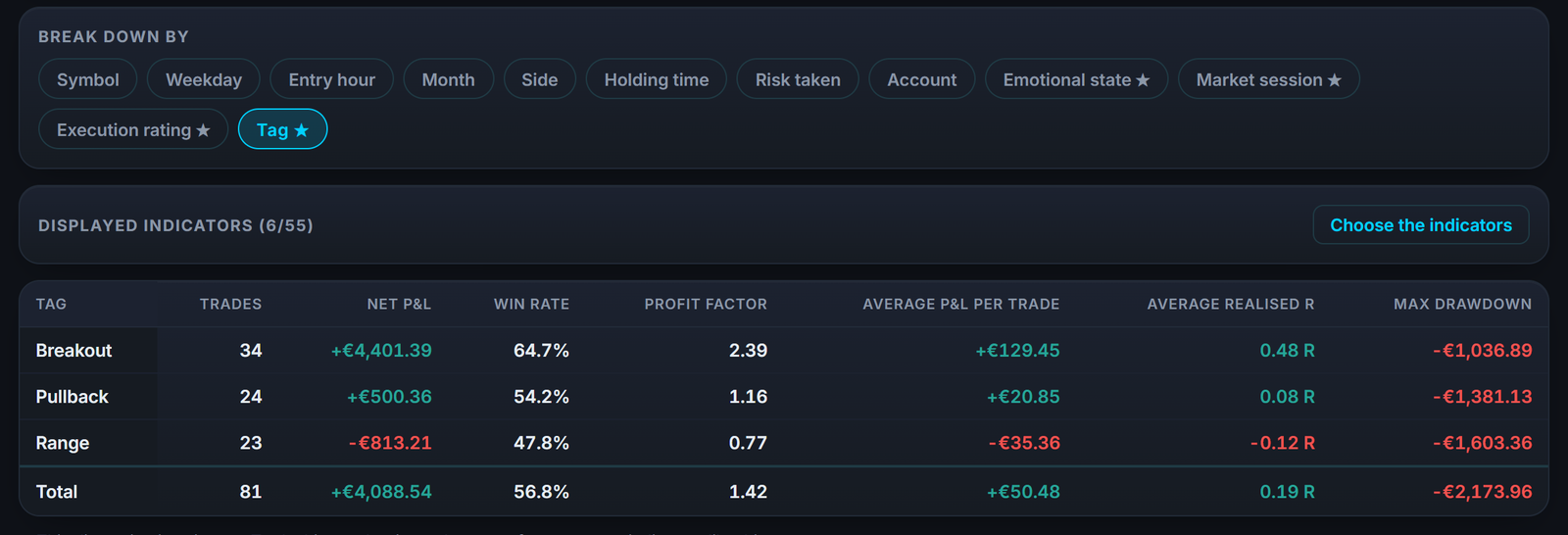Click the +€20.85 average P&L value
Screen dimensions: 1568x535
(1023, 396)
